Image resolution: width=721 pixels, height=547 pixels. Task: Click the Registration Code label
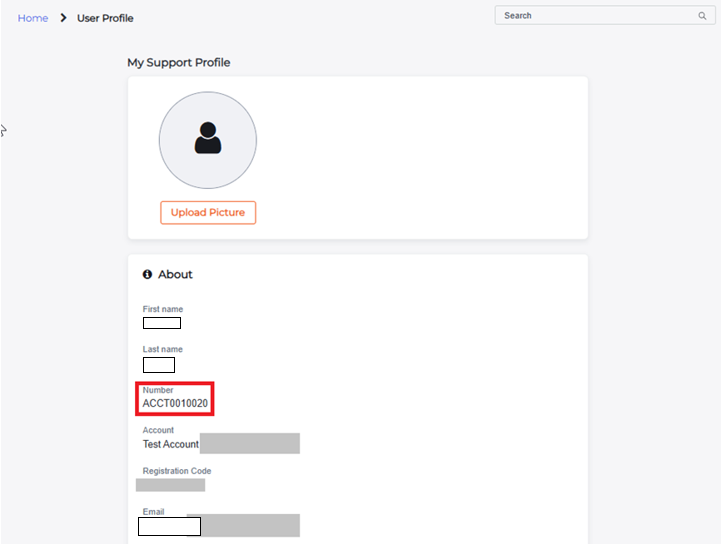click(x=177, y=471)
